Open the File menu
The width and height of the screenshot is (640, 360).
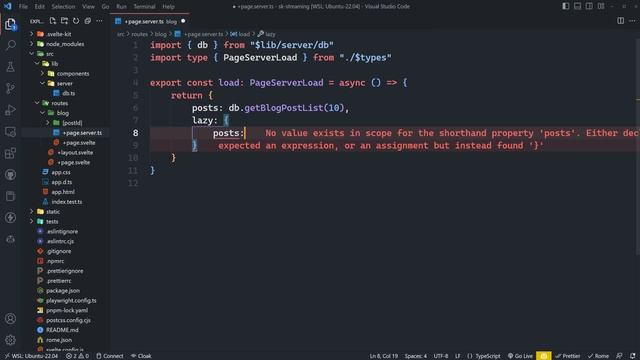coord(23,7)
